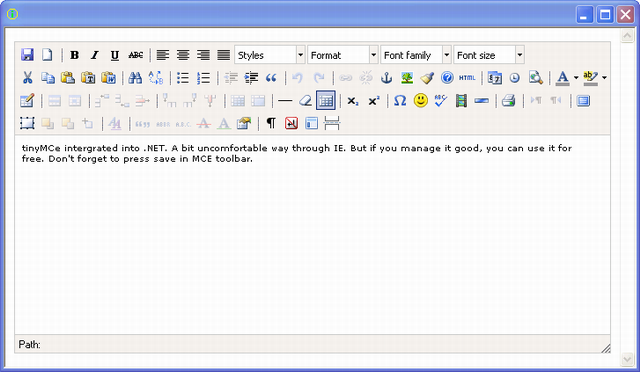Run spell checker
640x372 pixels.
coord(441,100)
